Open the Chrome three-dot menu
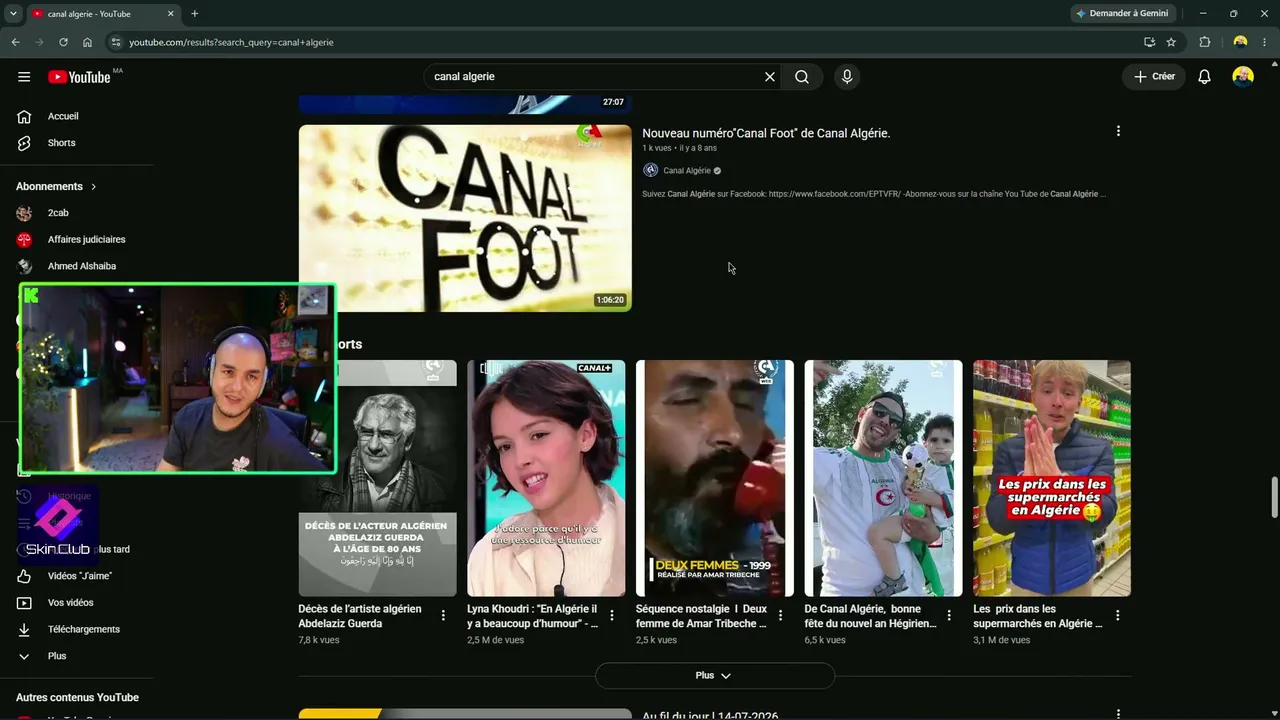 [x=1265, y=42]
